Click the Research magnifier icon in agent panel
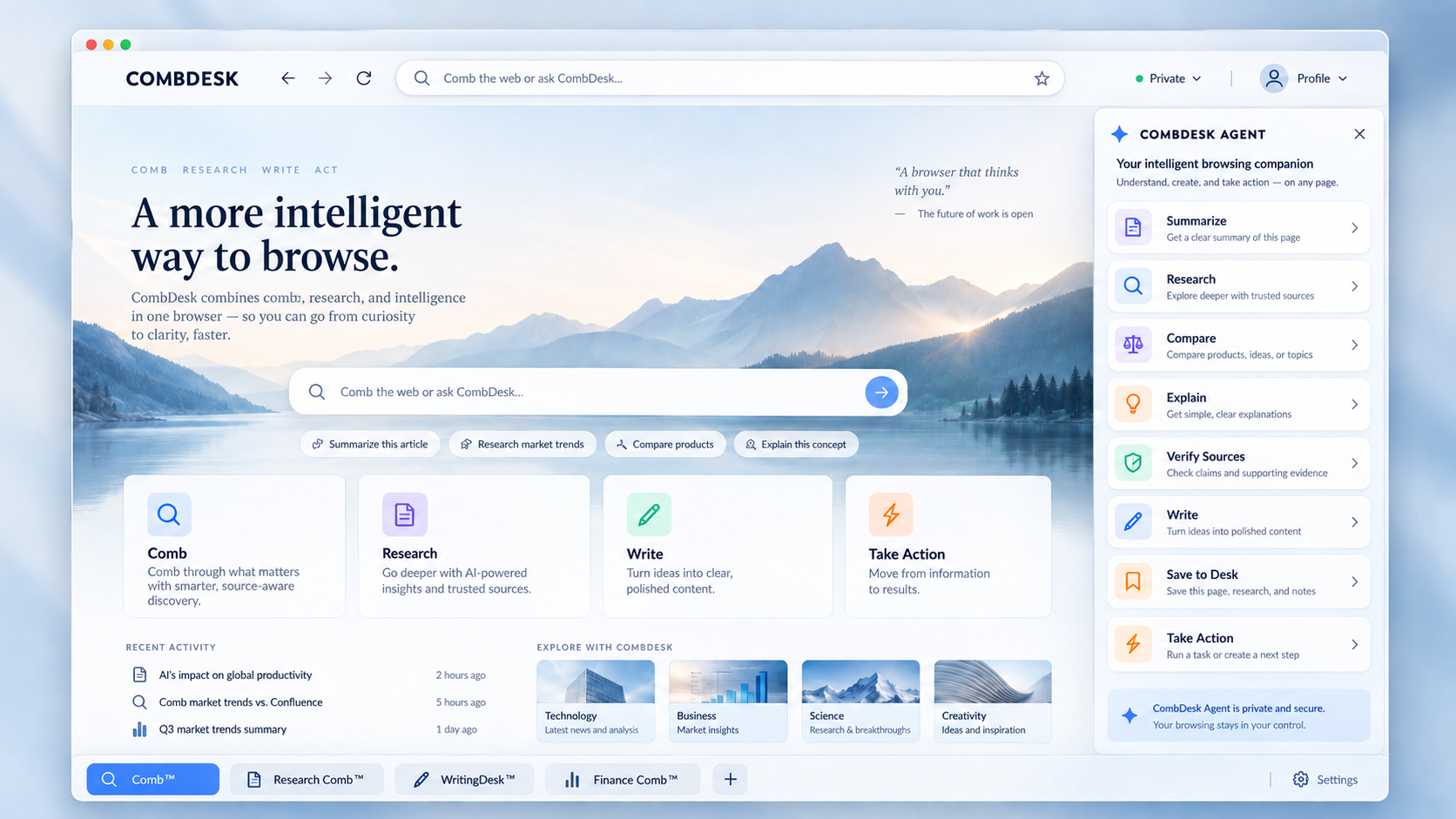The width and height of the screenshot is (1456, 819). [1133, 286]
